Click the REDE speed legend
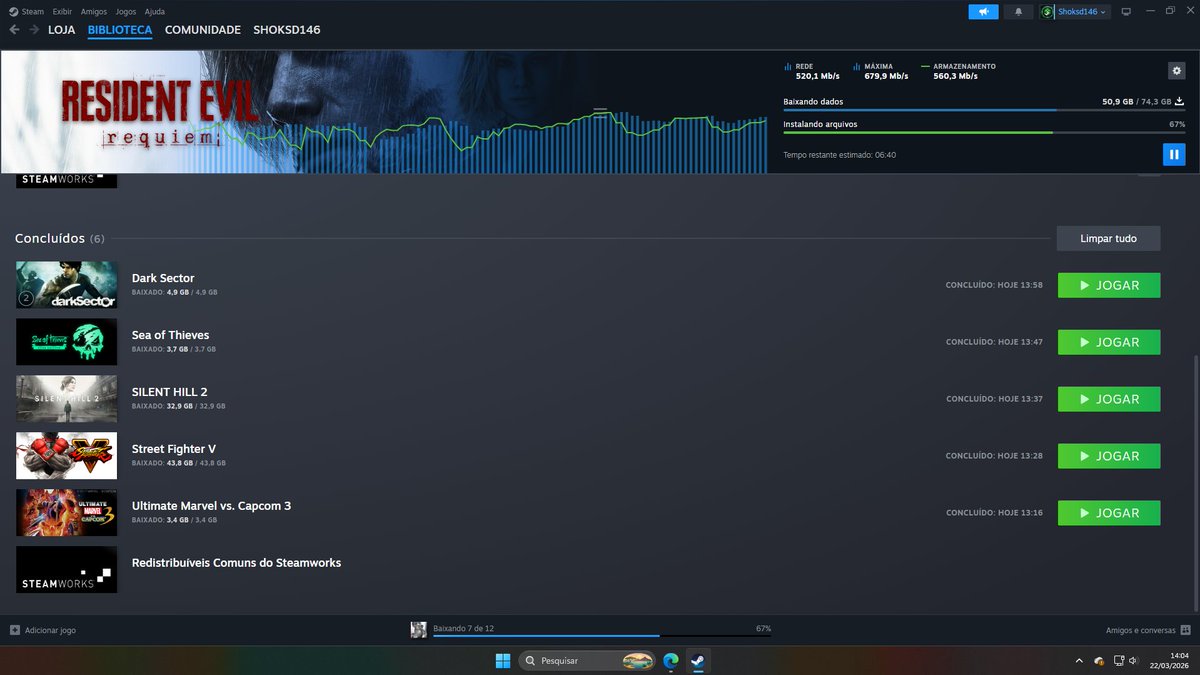Image resolution: width=1200 pixels, height=675 pixels. pyautogui.click(x=811, y=71)
